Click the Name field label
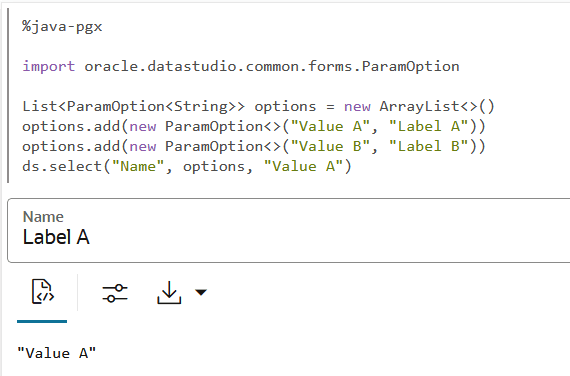Viewport: 570px width, 376px height. click(43, 217)
